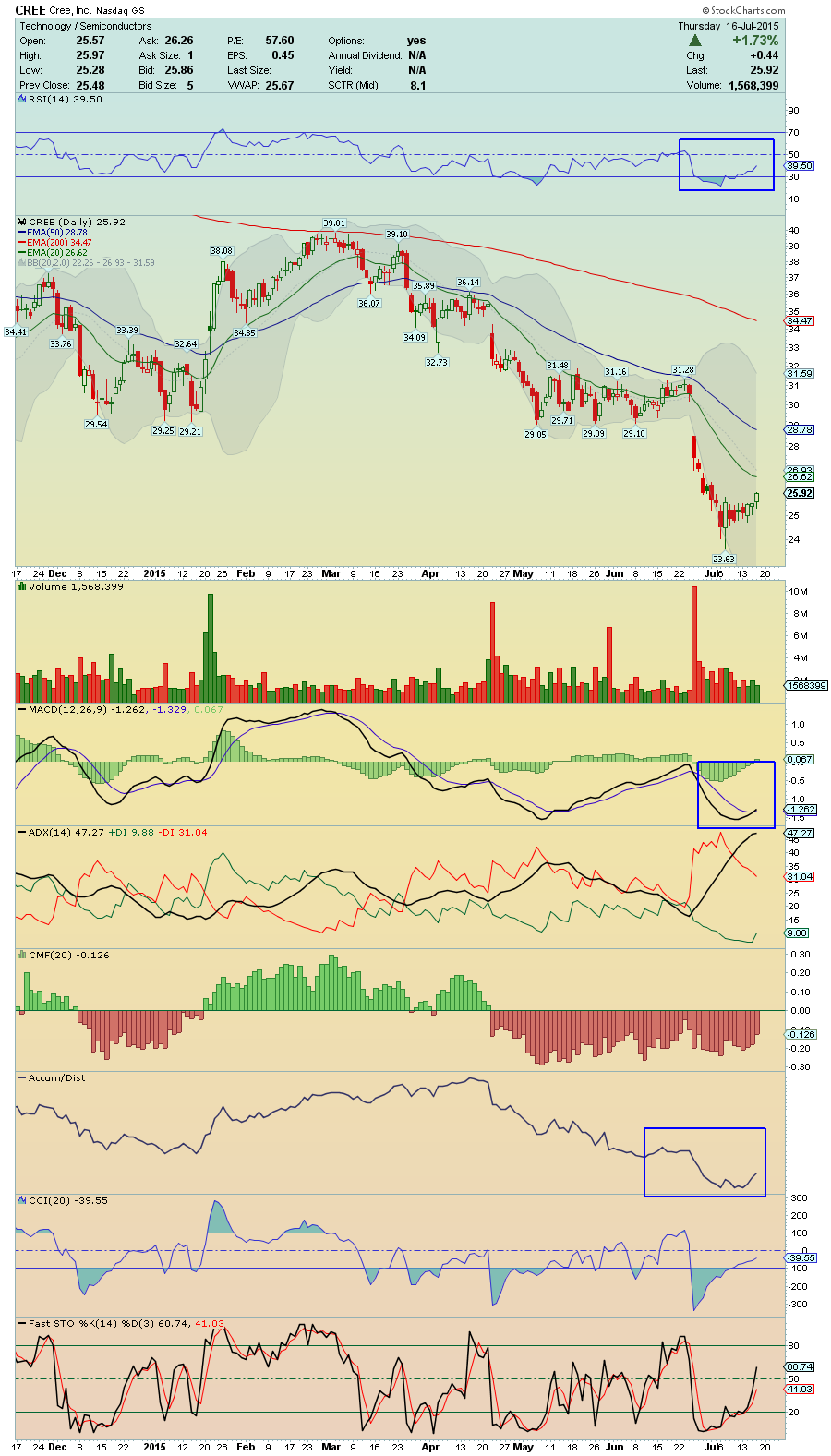Click the bar icon beside Volume label
The image size is (831, 1456).
[22, 586]
